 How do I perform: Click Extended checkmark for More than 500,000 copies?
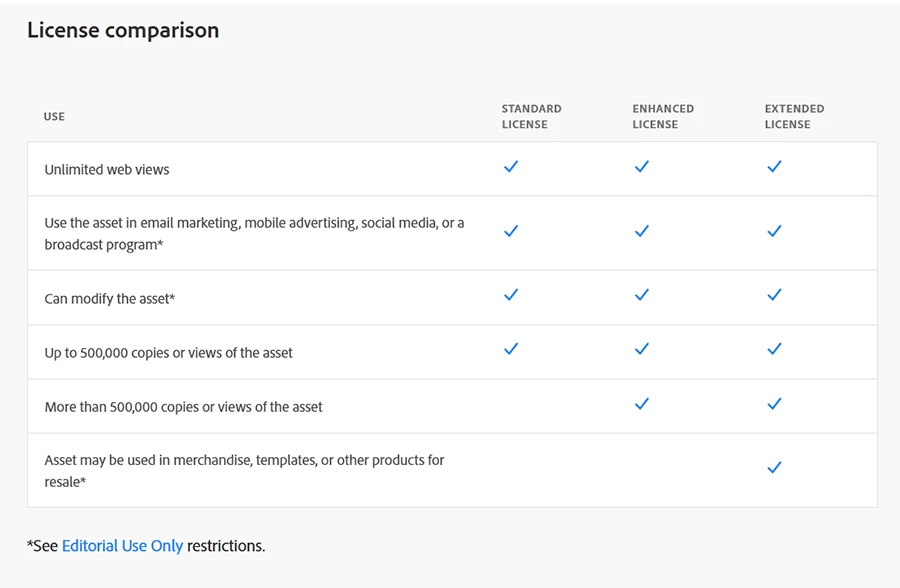coord(774,404)
